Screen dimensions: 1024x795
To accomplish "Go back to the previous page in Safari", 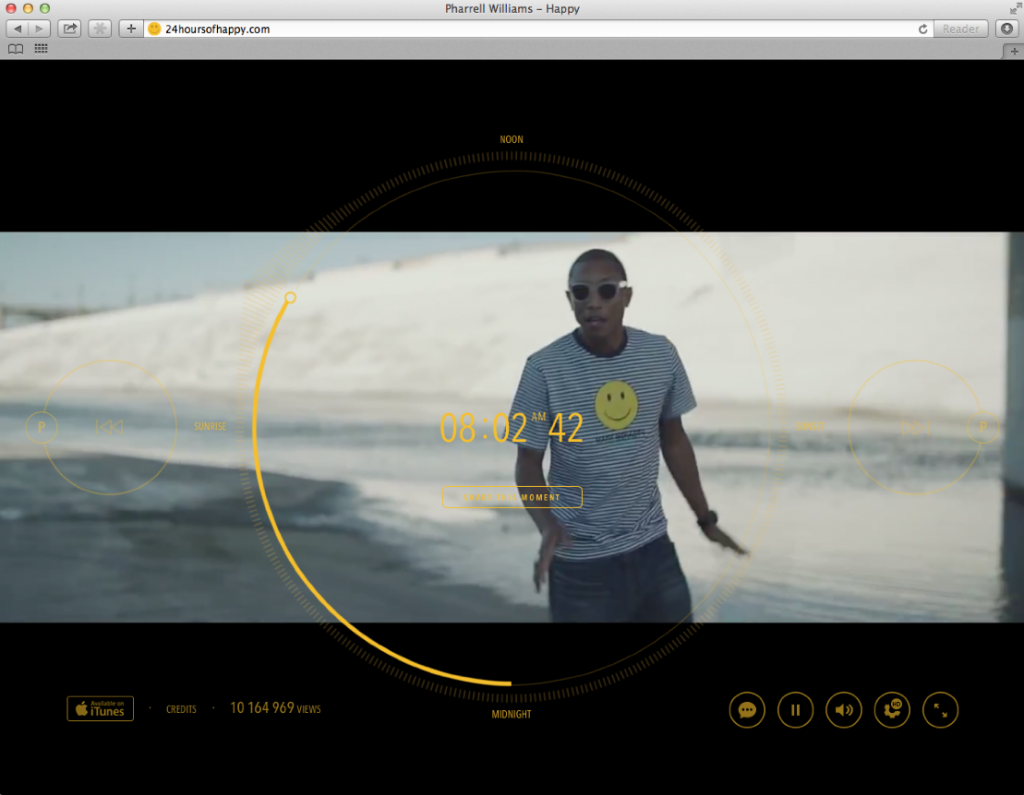I will click(17, 29).
